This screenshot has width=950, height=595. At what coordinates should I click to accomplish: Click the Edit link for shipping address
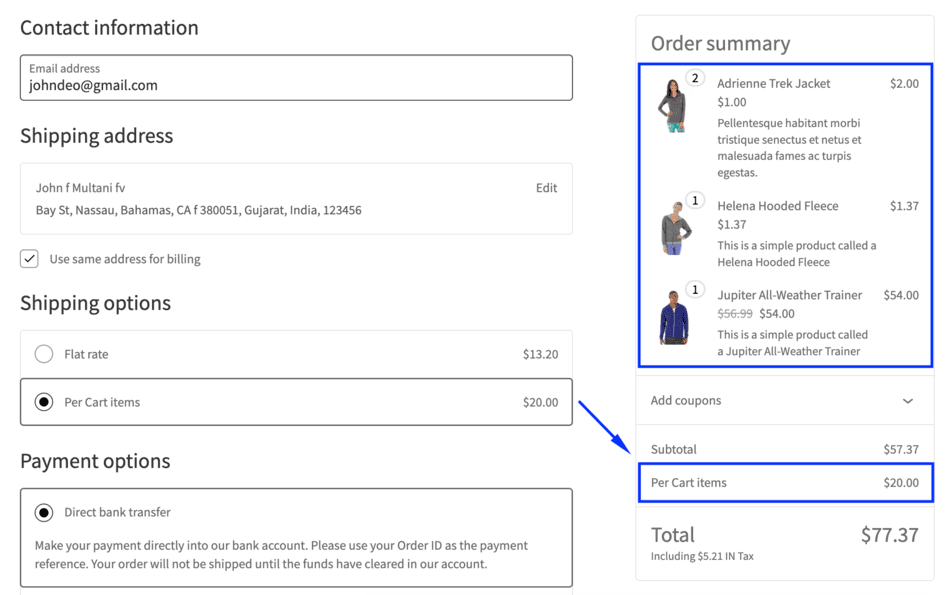[546, 188]
